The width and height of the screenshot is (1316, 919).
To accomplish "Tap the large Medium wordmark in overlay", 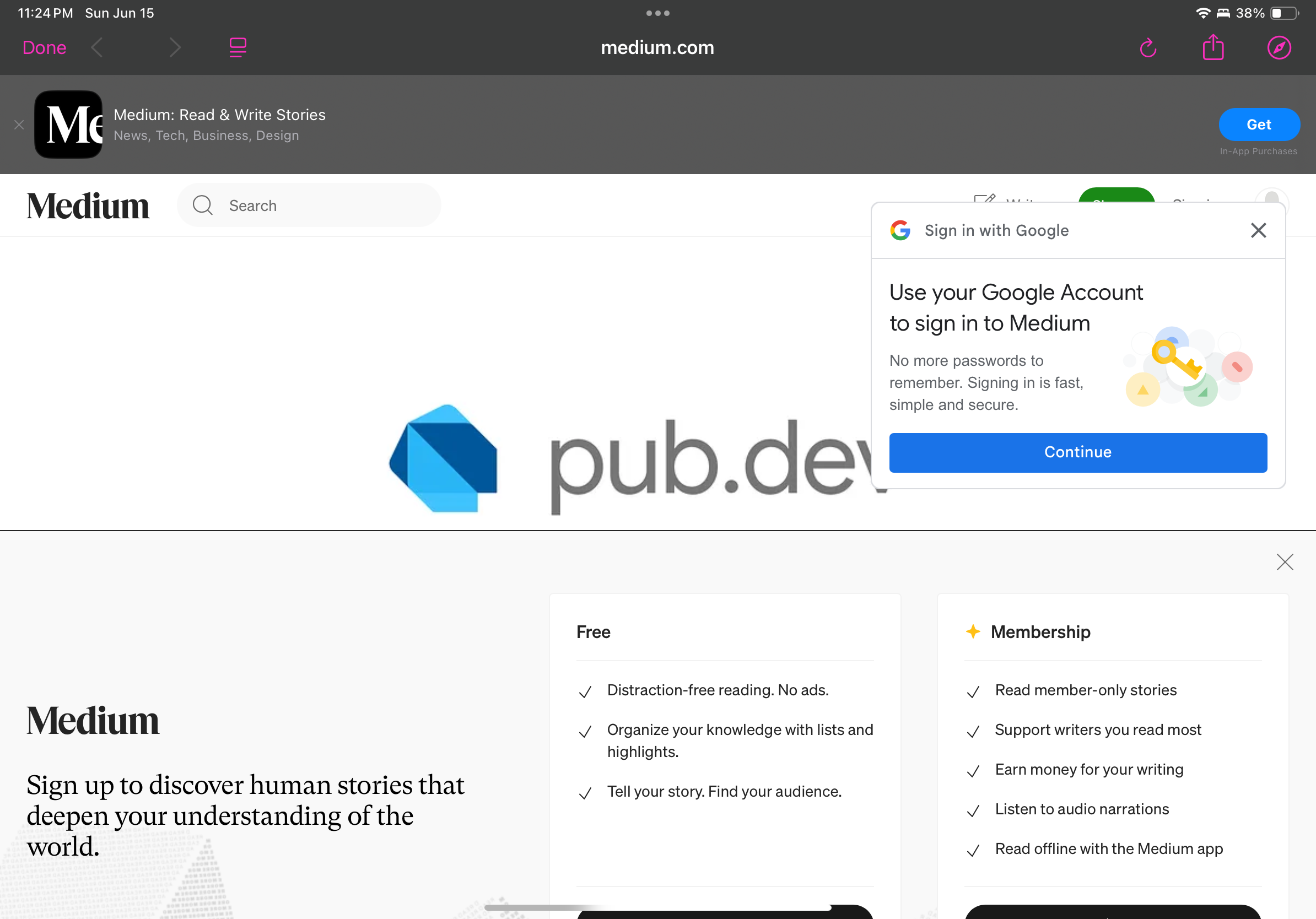I will tap(92, 721).
